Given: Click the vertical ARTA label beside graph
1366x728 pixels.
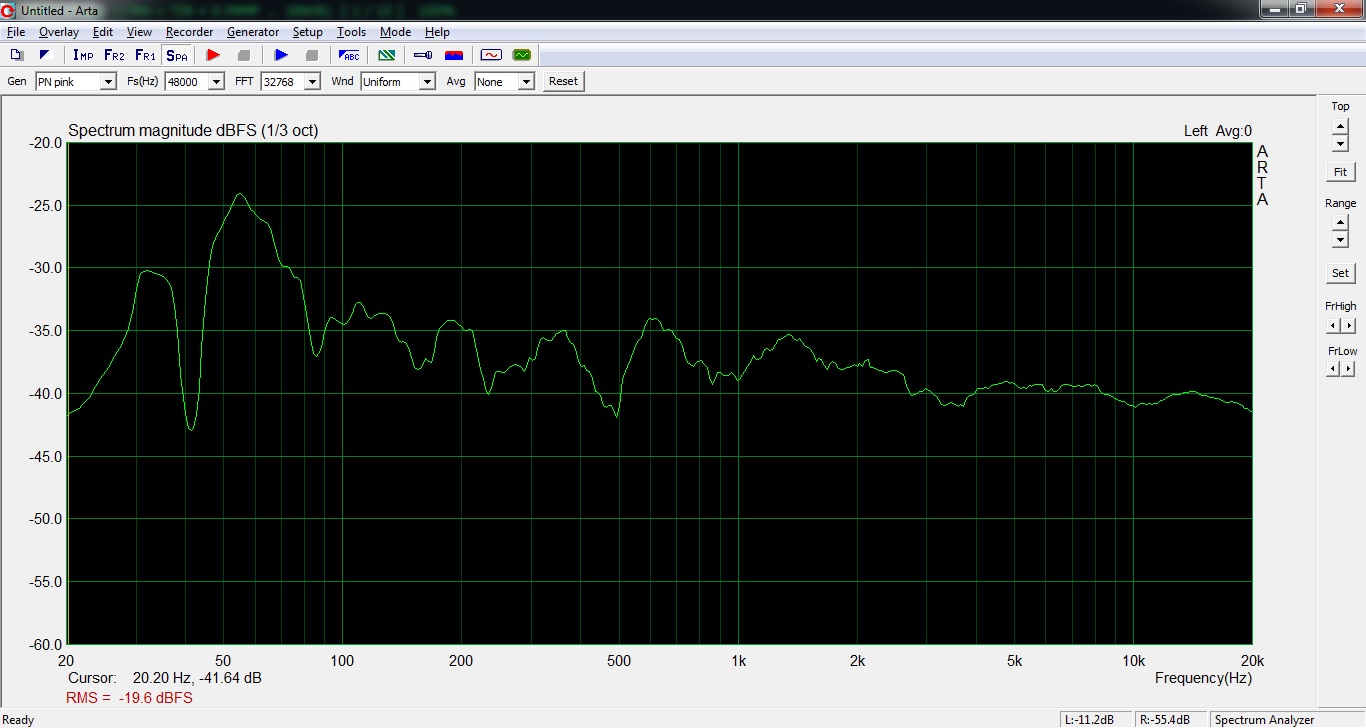Looking at the screenshot, I should pos(1262,175).
